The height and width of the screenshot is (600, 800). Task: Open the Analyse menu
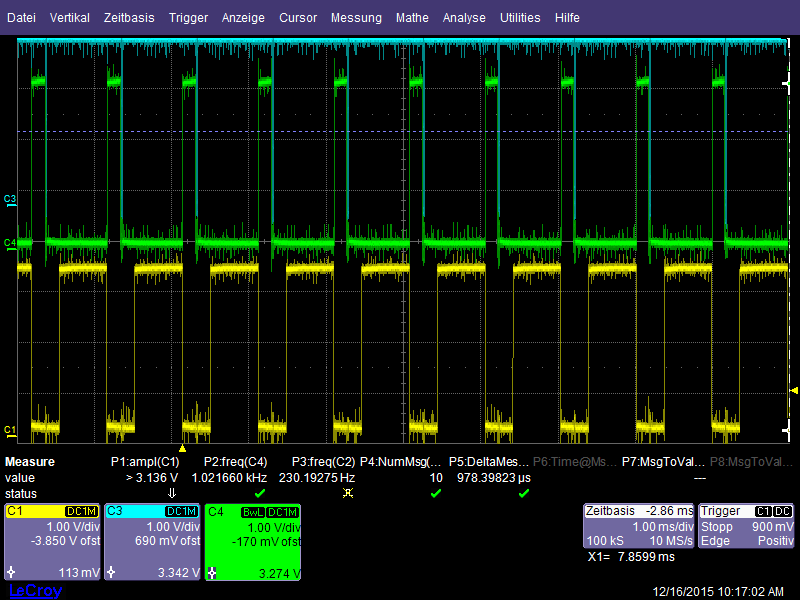[464, 17]
